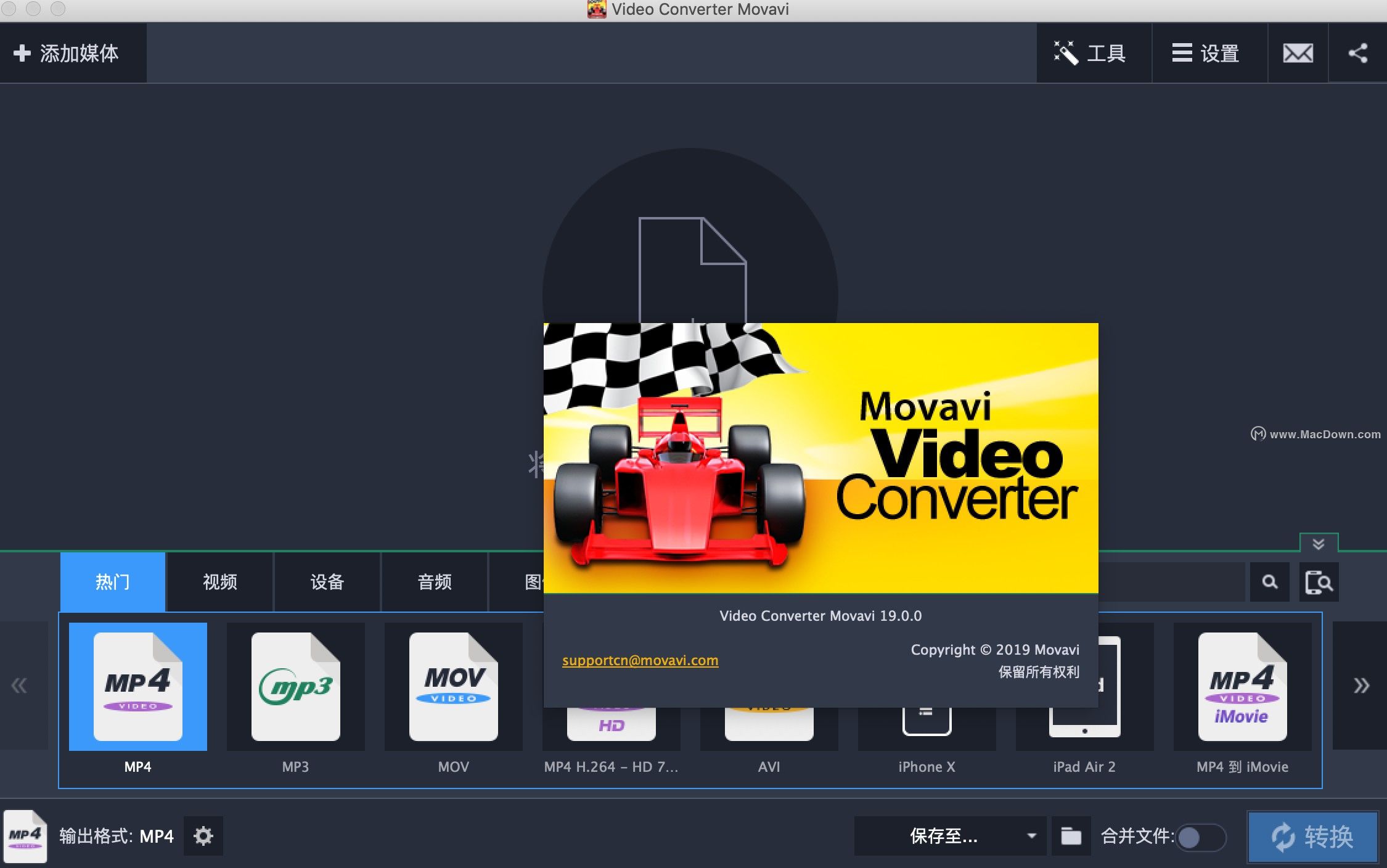
Task: Start conversion with 转换 button
Action: [x=1314, y=836]
